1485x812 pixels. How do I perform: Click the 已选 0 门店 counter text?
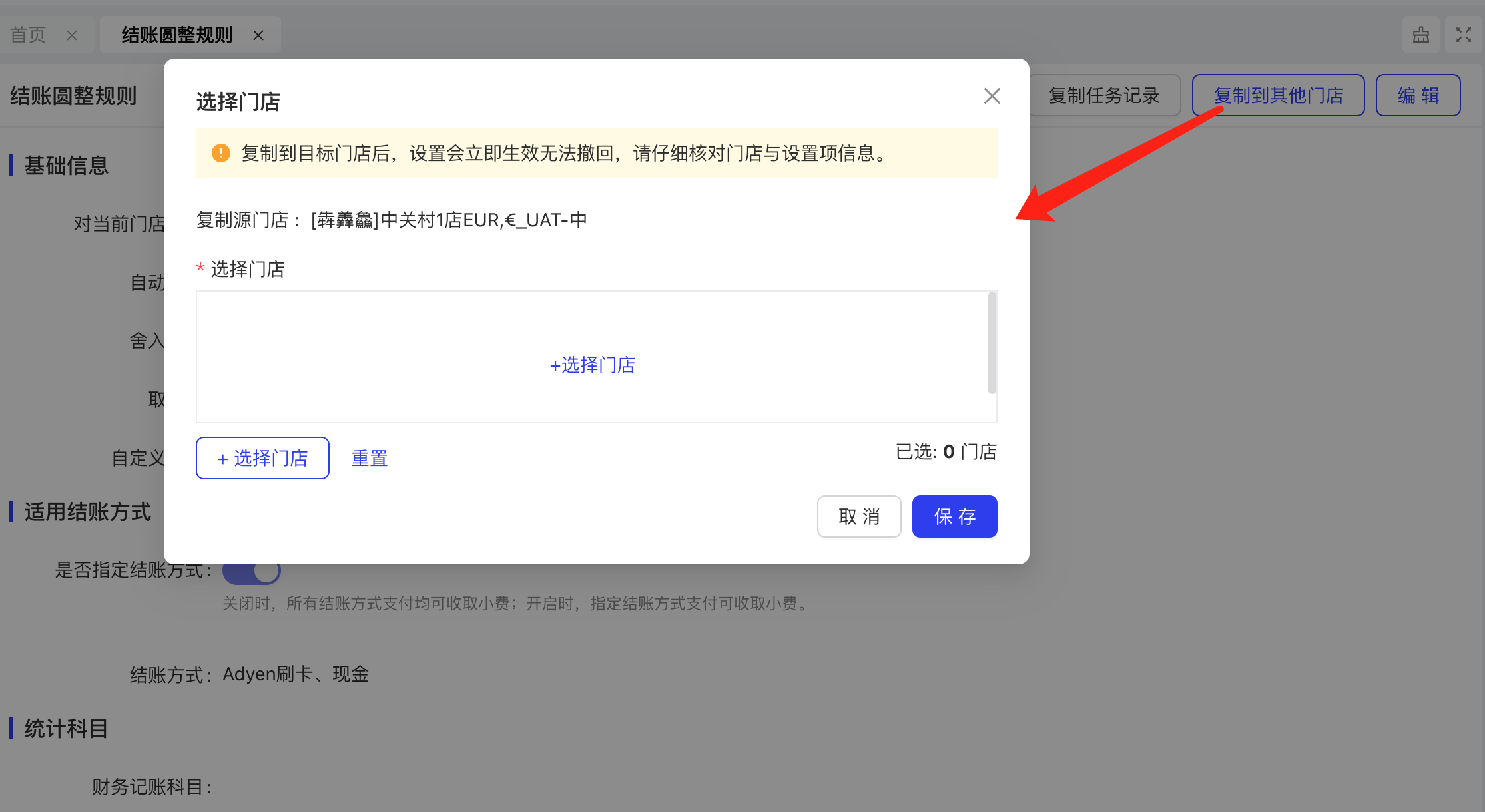(x=946, y=452)
